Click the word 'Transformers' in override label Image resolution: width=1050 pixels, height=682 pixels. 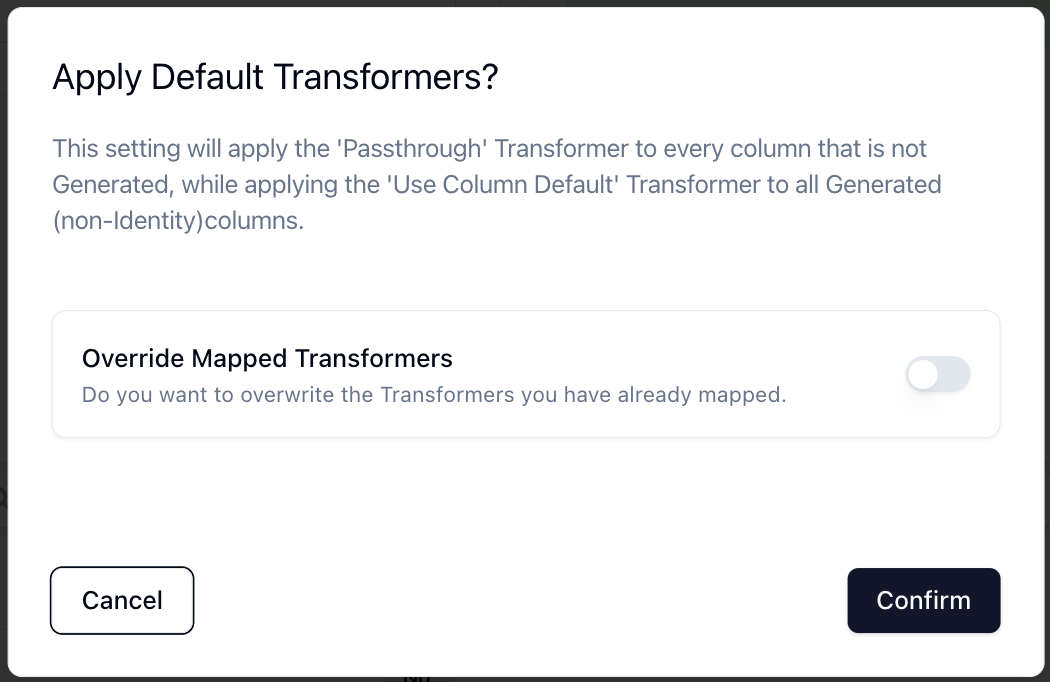point(374,358)
